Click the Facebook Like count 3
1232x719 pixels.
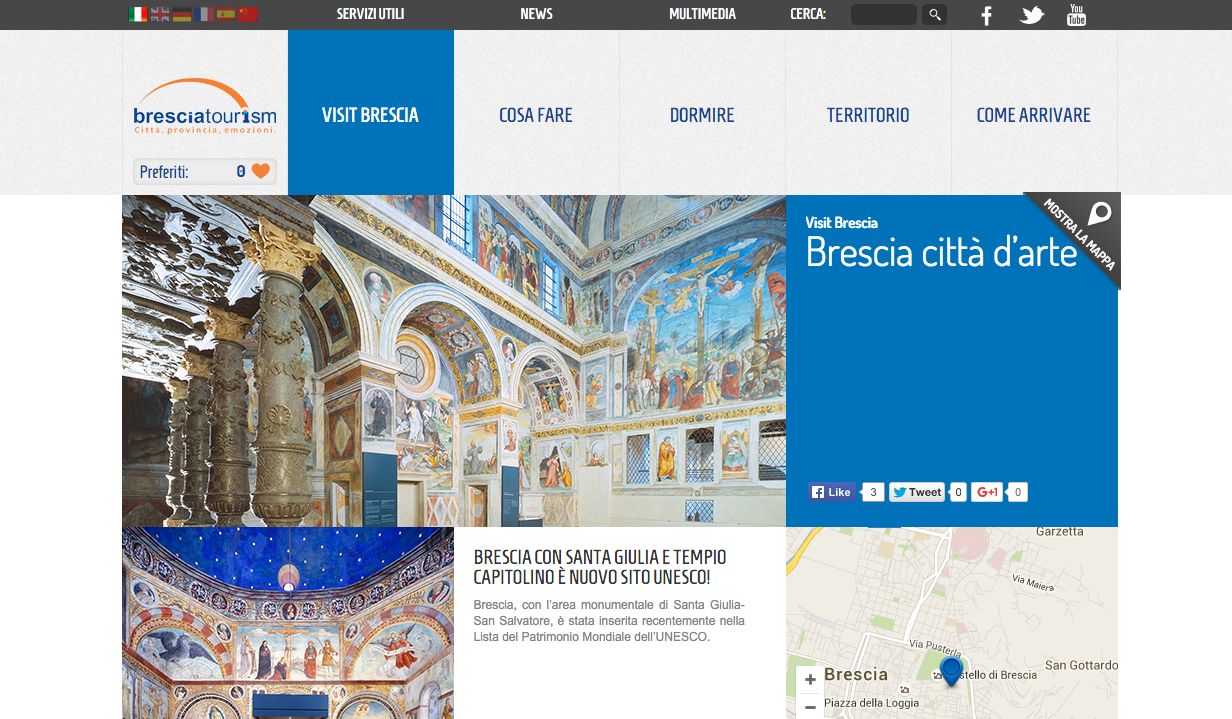tap(873, 492)
